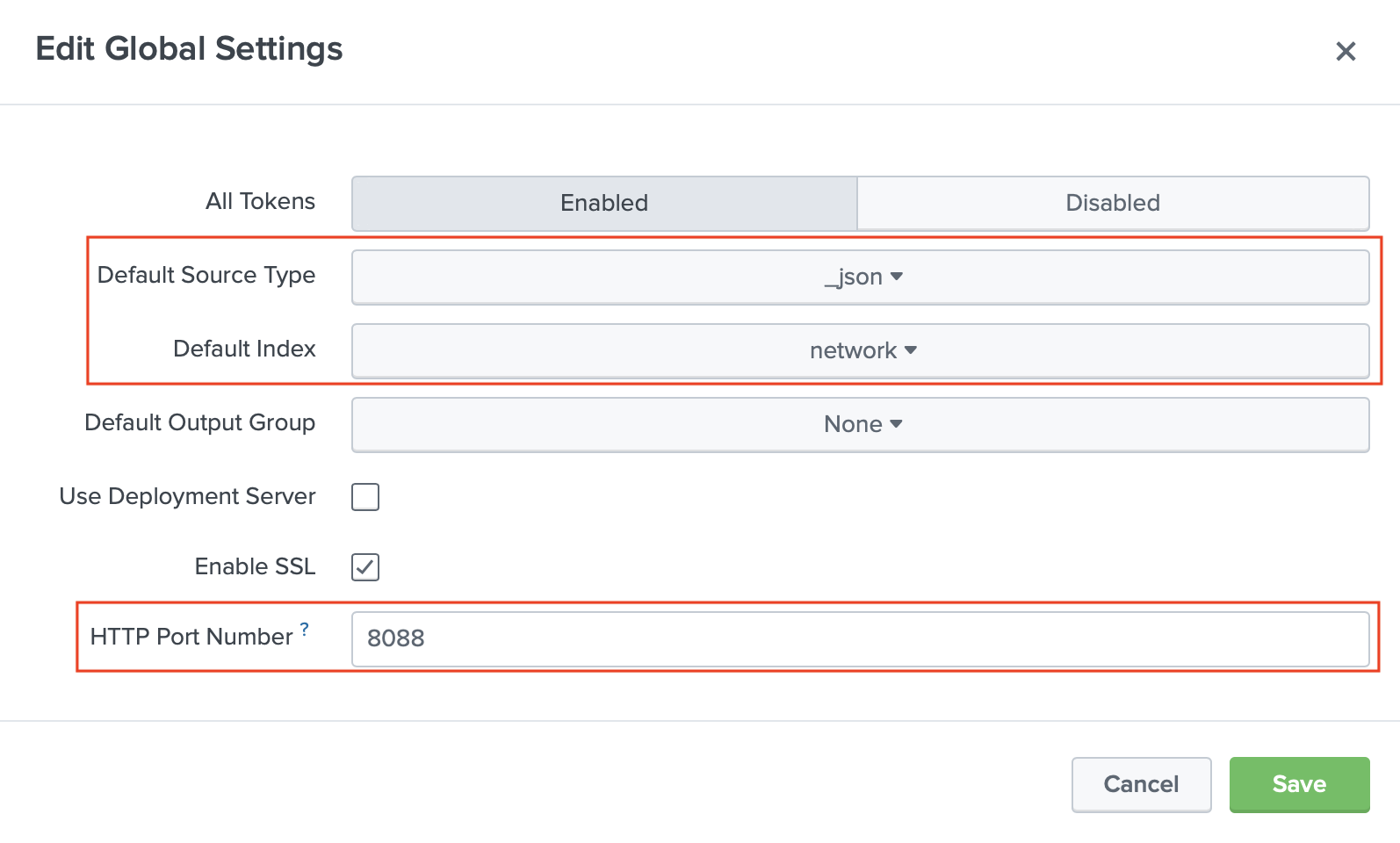1400x843 pixels.
Task: Click the Edit Global Settings title
Action: coord(189,49)
